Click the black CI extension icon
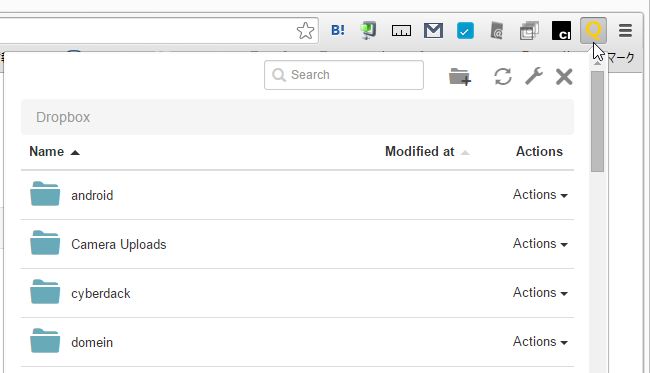This screenshot has height=373, width=650. coord(561,31)
